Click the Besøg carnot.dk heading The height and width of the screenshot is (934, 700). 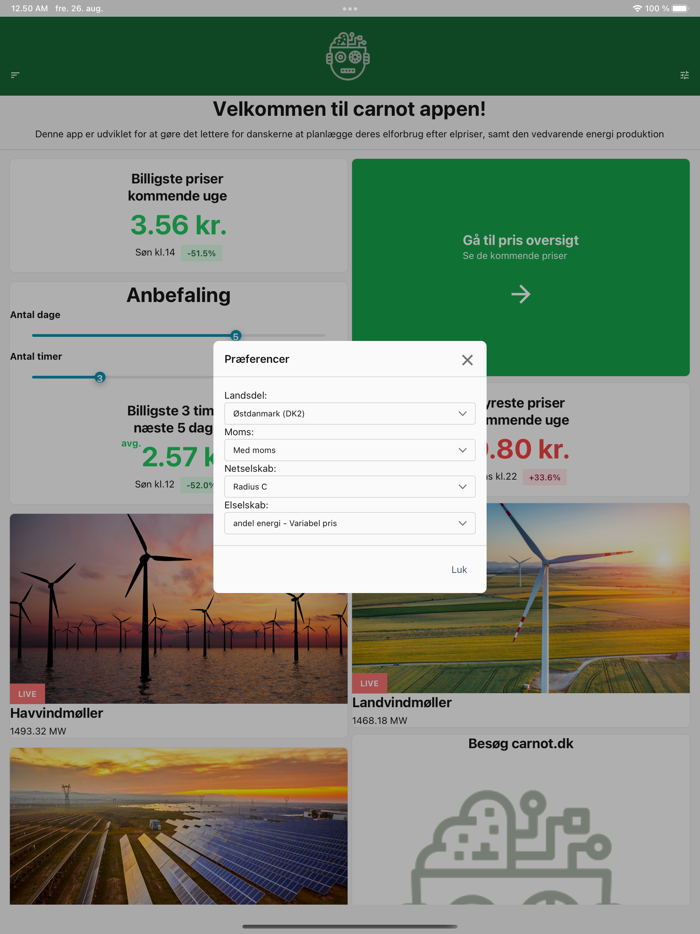(521, 743)
